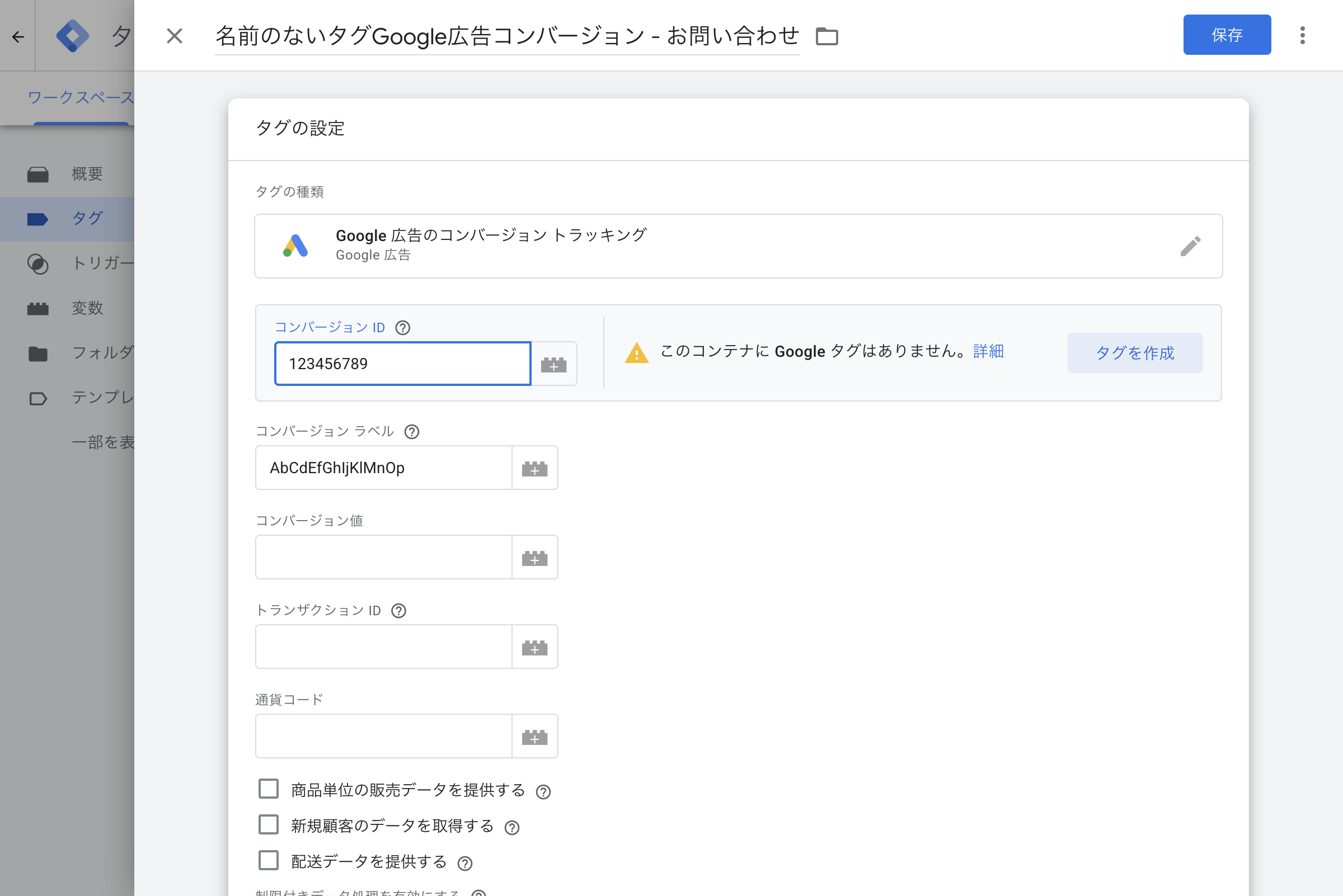Click the タグの設定 heading
This screenshot has height=896, width=1343.
click(x=300, y=129)
